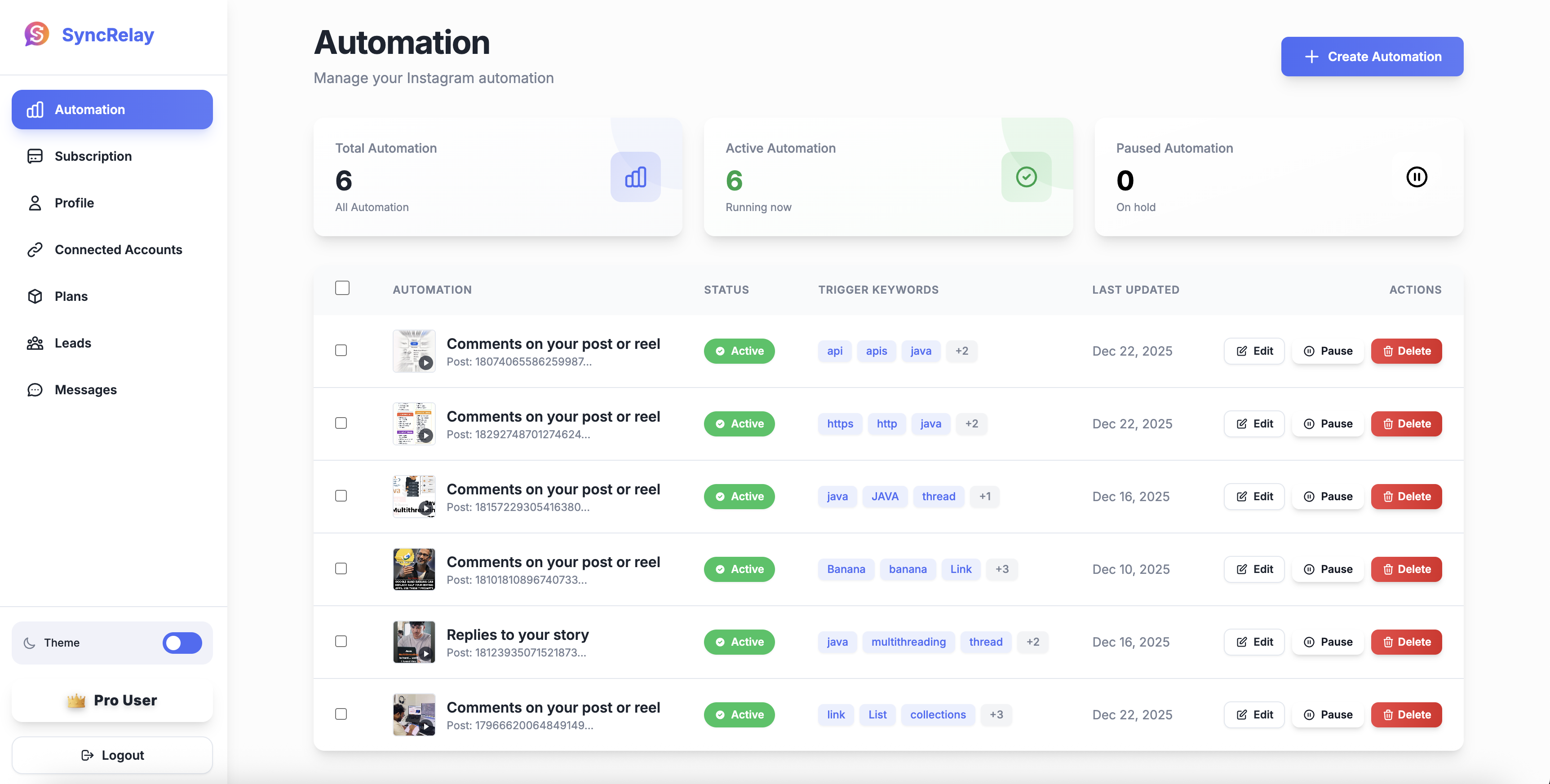Click the chain link icon beside Connected Accounts
The height and width of the screenshot is (784, 1550).
point(35,250)
